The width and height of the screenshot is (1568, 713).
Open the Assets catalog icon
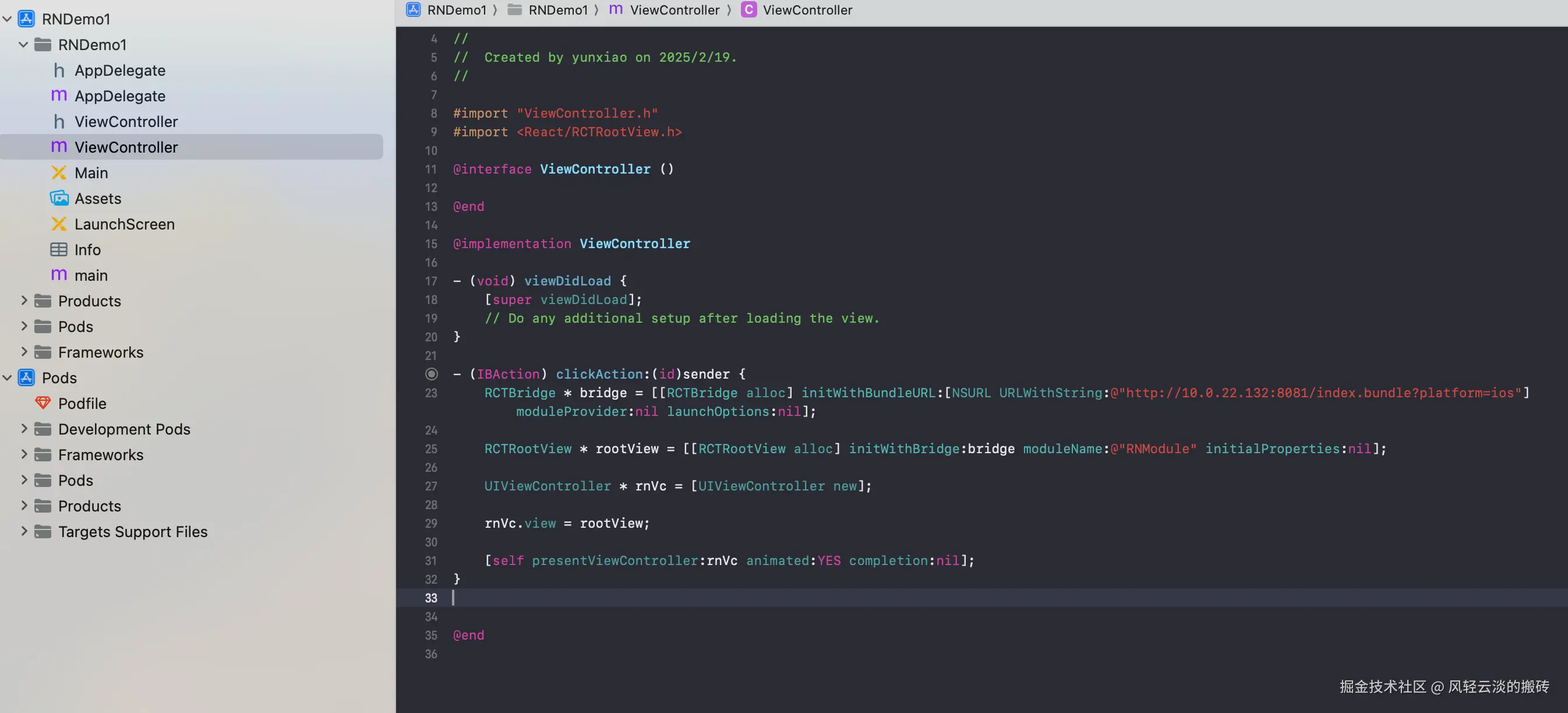(x=59, y=199)
